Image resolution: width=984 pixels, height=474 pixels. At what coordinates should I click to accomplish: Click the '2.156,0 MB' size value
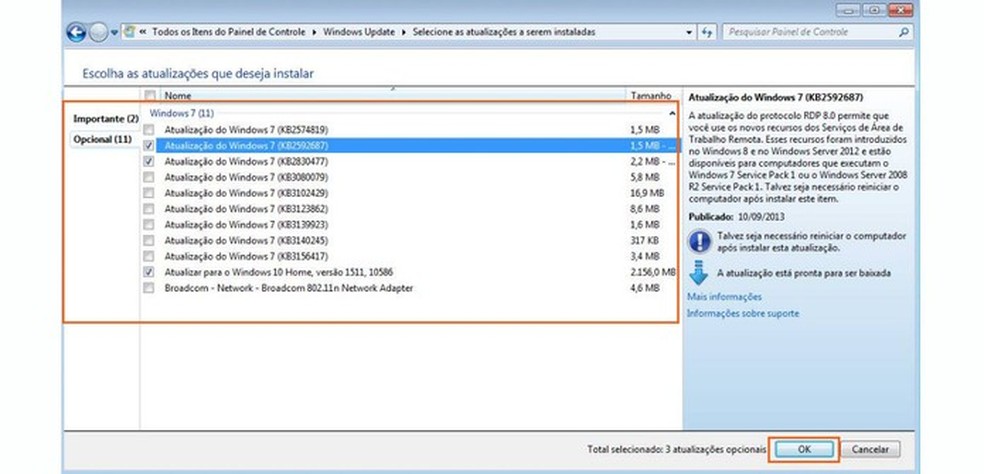[653, 272]
